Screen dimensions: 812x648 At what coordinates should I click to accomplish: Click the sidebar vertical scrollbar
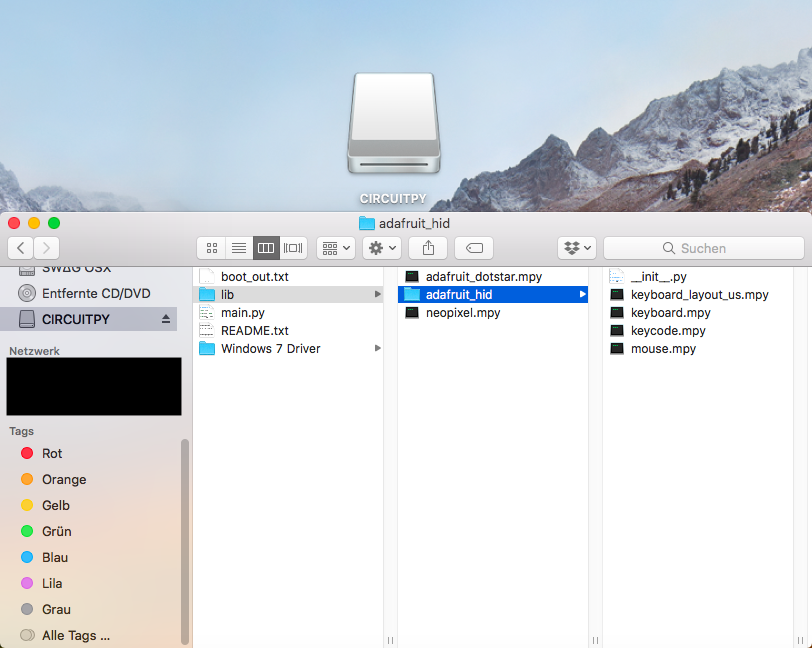(x=185, y=542)
